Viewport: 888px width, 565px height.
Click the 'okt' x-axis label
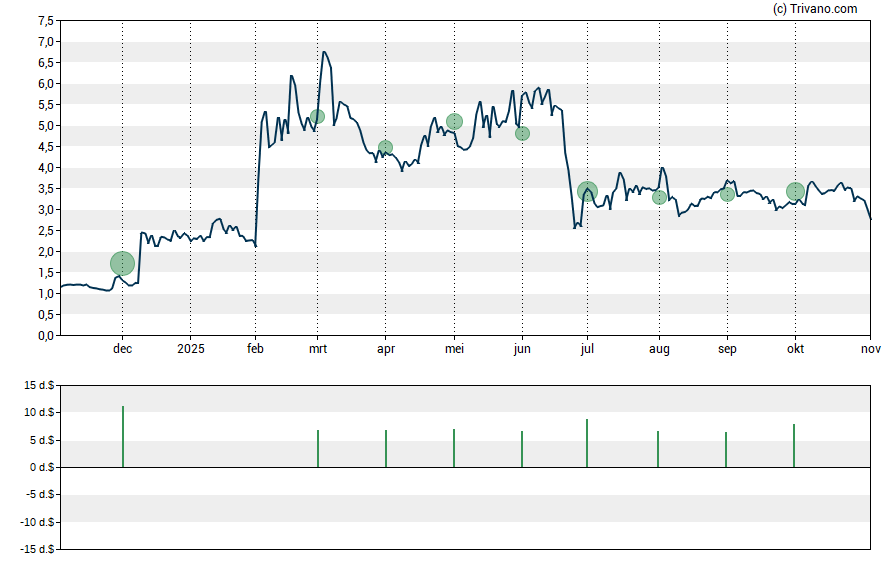[x=795, y=349]
